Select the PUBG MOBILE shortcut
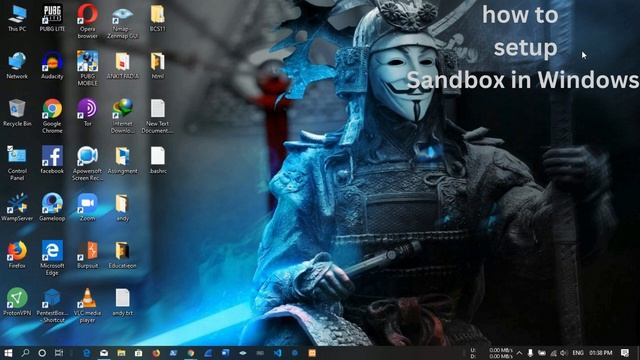Screen dimensions: 640x360 coord(87,68)
